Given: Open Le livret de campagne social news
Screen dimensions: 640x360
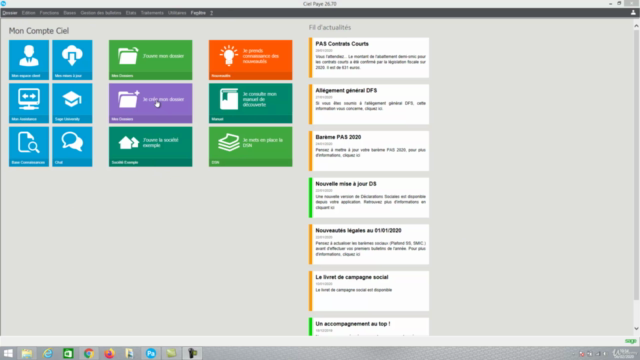Looking at the screenshot, I should tap(369, 291).
